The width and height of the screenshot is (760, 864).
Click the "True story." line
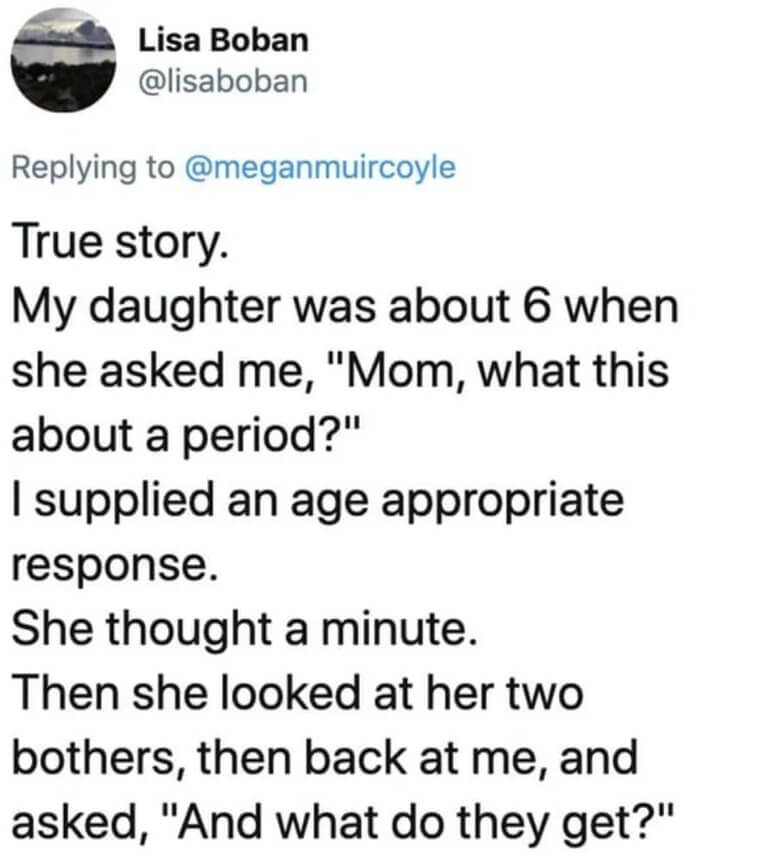[120, 243]
